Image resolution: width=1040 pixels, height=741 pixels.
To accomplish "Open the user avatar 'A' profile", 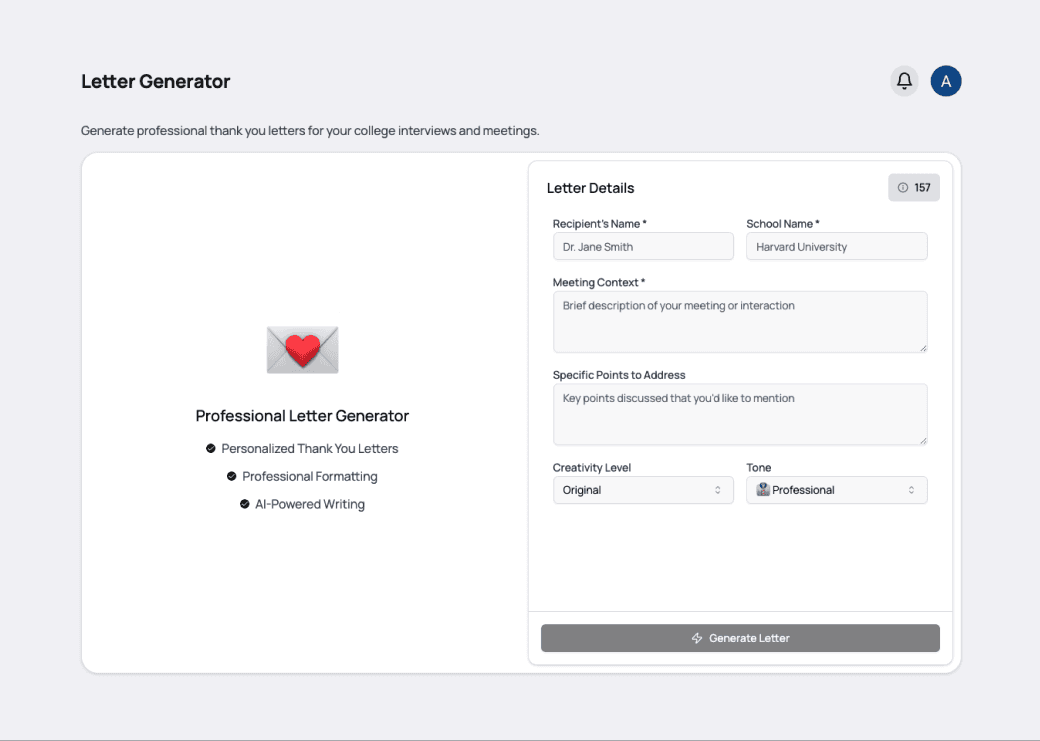I will tap(946, 81).
